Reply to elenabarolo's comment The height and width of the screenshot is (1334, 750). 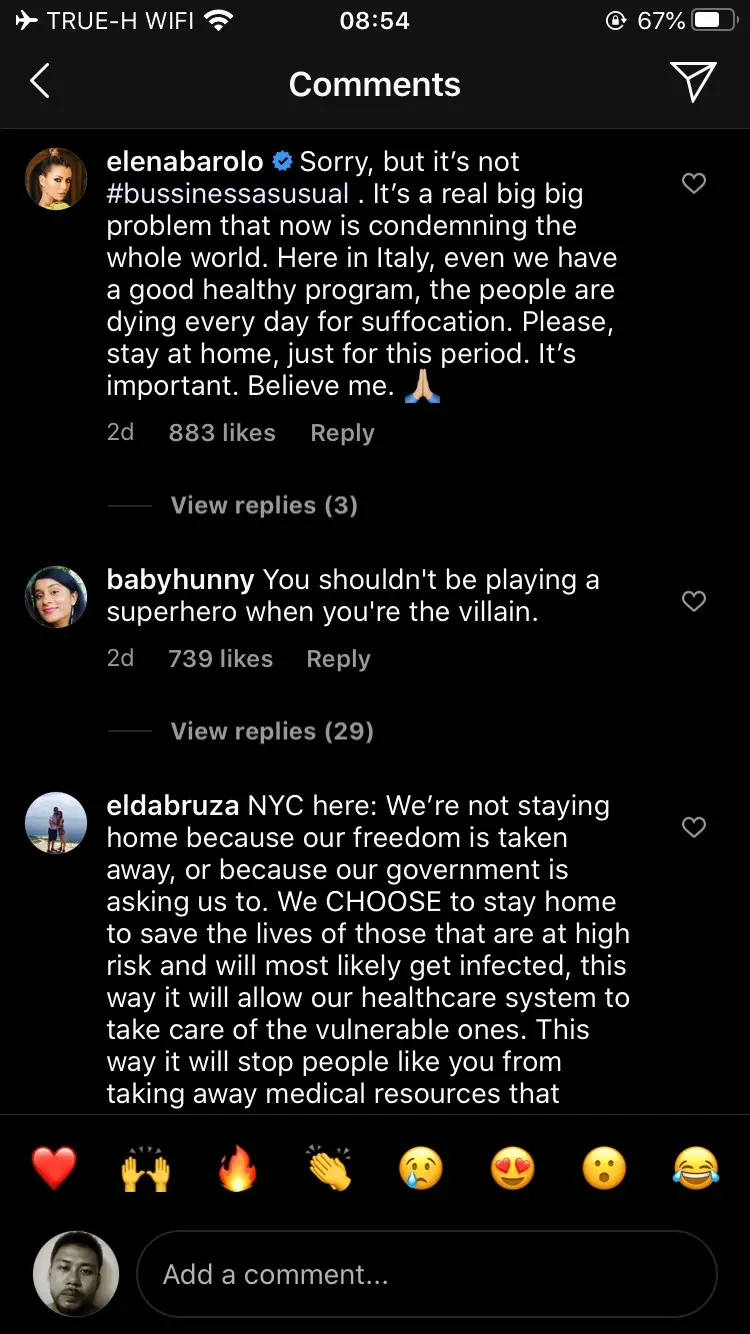point(342,433)
